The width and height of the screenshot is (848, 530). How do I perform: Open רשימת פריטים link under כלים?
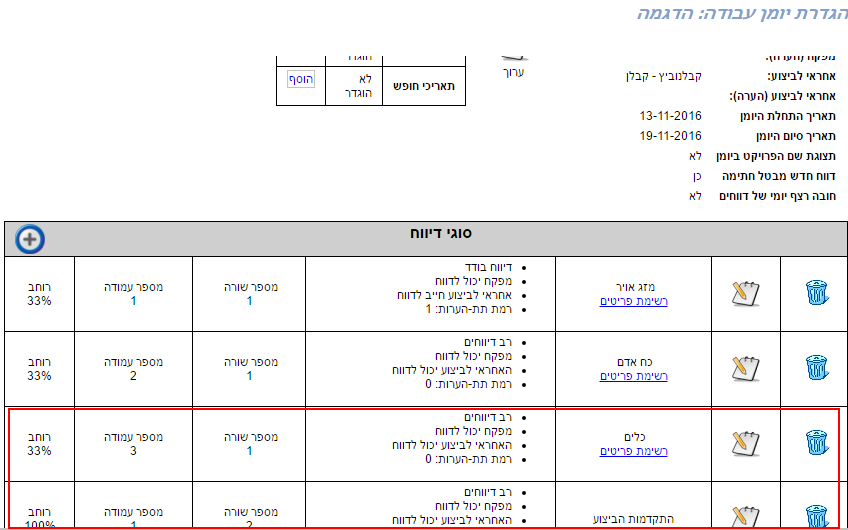click(633, 451)
